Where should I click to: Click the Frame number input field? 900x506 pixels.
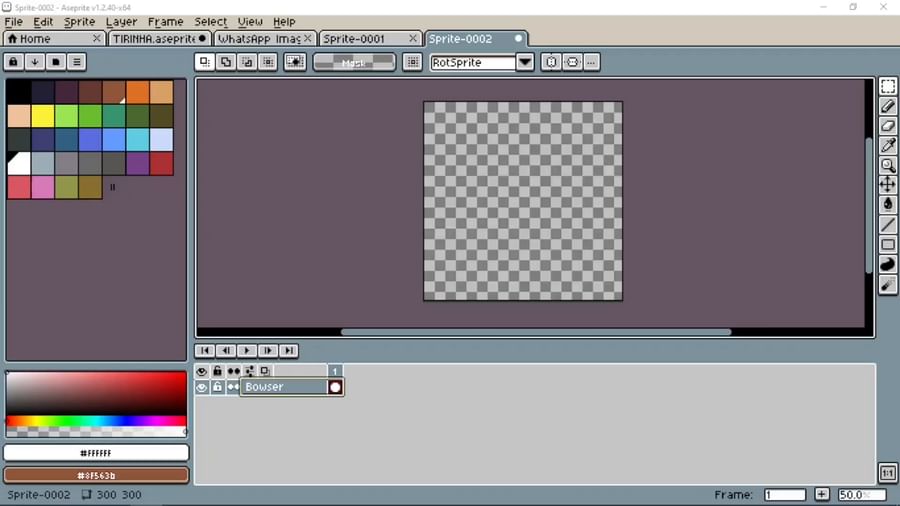[785, 495]
